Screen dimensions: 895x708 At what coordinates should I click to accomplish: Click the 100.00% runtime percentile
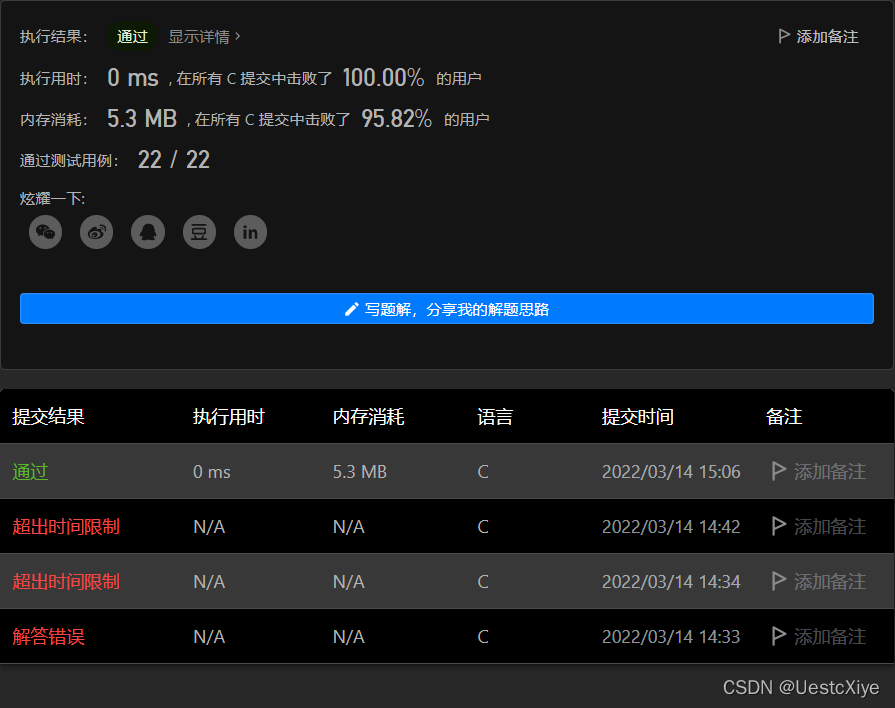pyautogui.click(x=383, y=77)
